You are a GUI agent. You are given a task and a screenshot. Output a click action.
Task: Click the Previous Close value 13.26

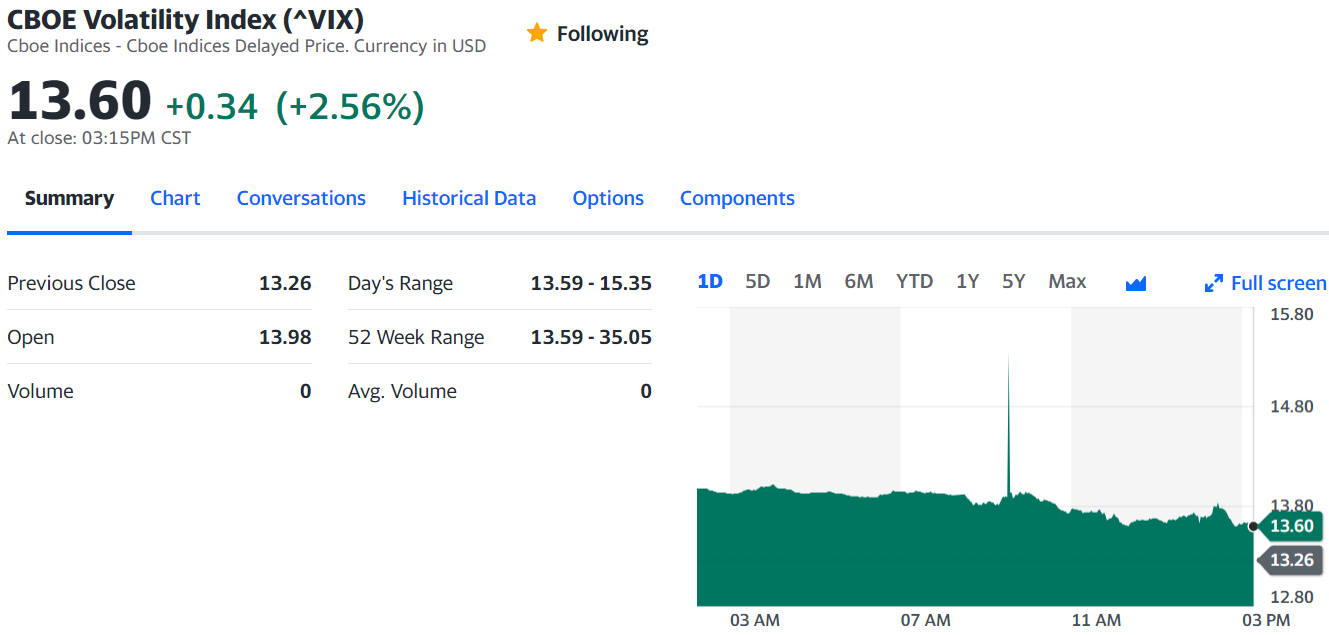(x=285, y=283)
